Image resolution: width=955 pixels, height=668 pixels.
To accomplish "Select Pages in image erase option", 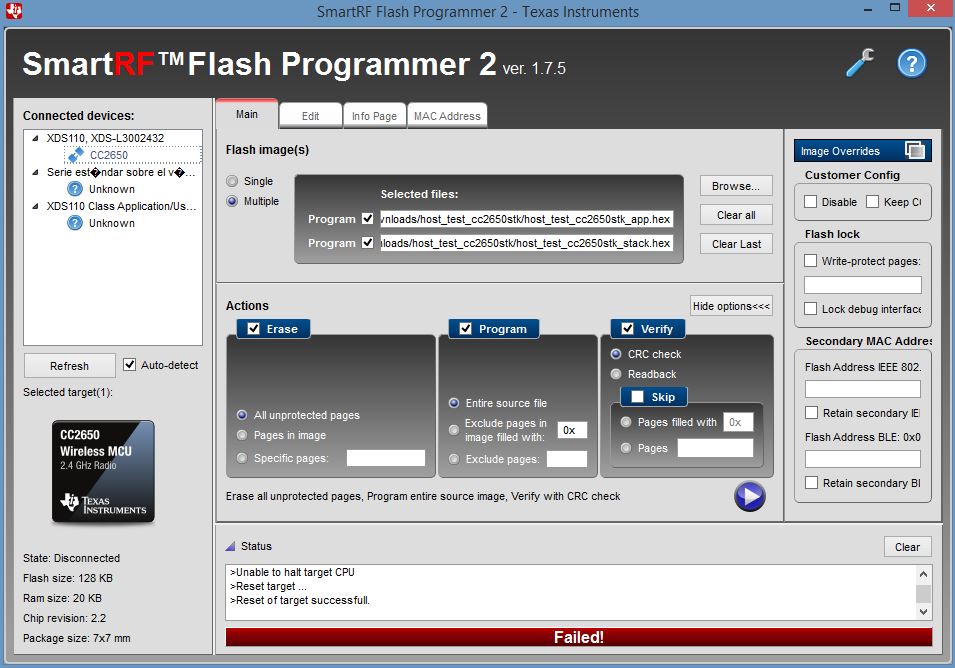I will (242, 435).
